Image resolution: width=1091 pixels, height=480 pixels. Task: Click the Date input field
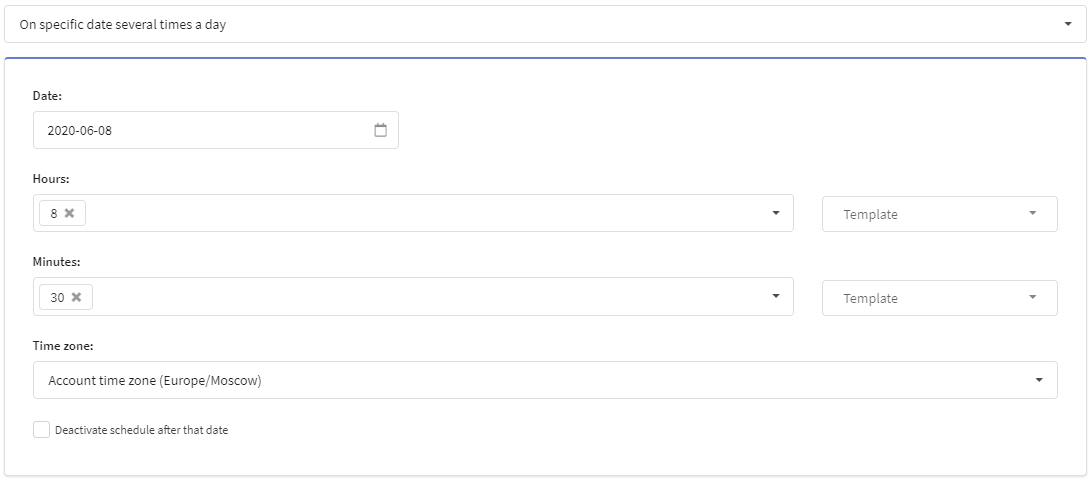click(216, 130)
